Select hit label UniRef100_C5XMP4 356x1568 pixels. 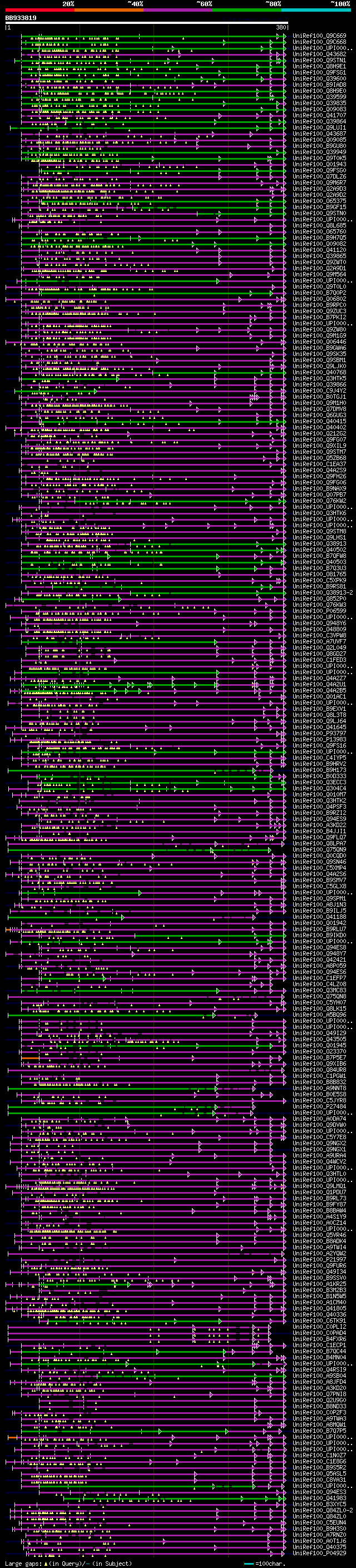(x=319, y=868)
